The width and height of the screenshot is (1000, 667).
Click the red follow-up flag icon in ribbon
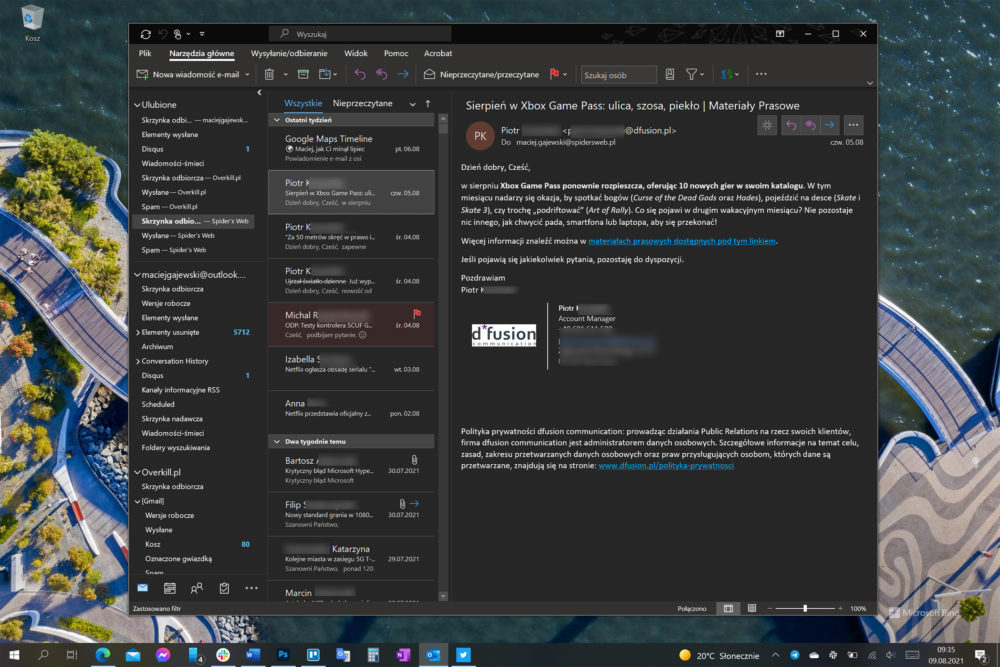pyautogui.click(x=554, y=74)
